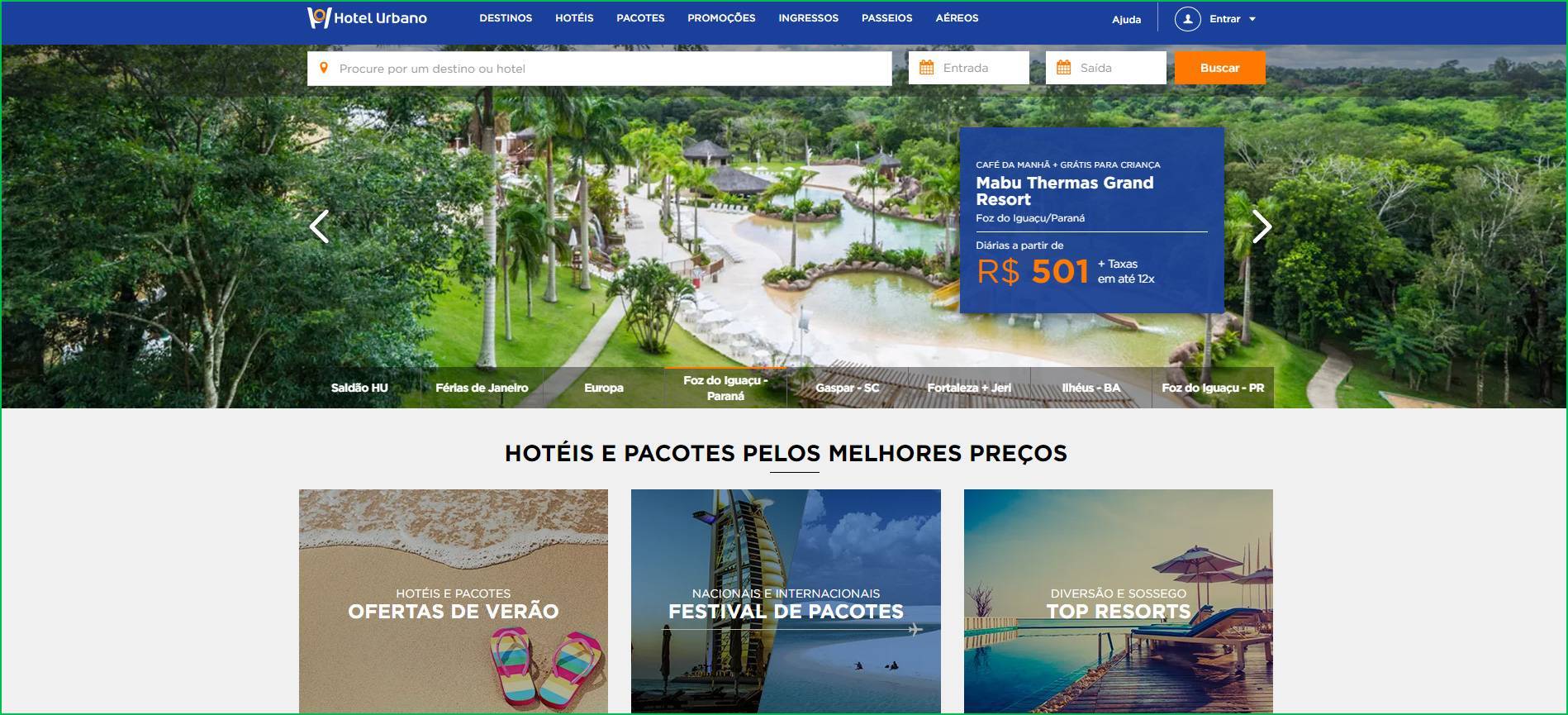Open the Ajuda help link
1568x715 pixels.
1126,19
